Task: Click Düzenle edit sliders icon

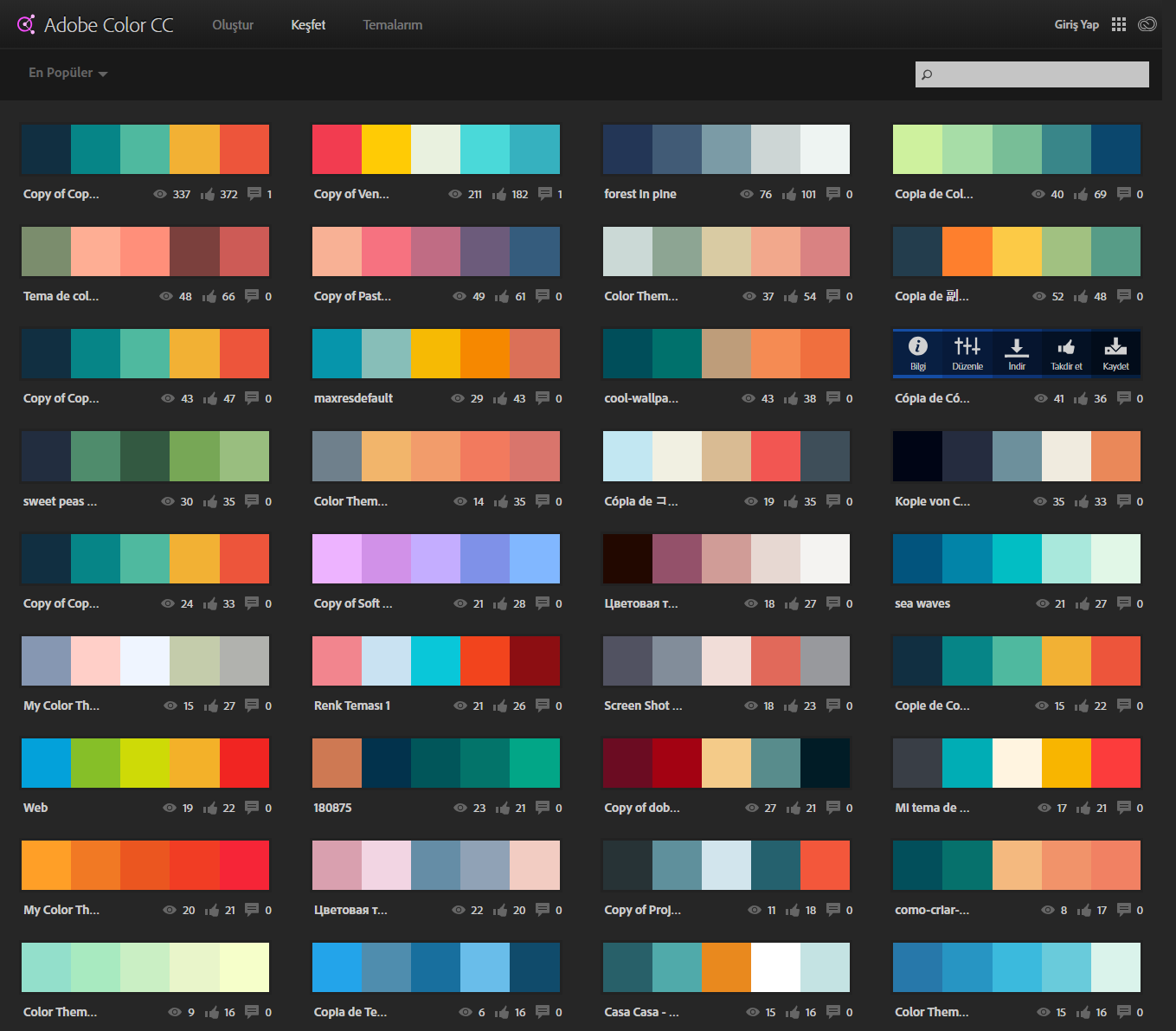Action: pyautogui.click(x=967, y=346)
